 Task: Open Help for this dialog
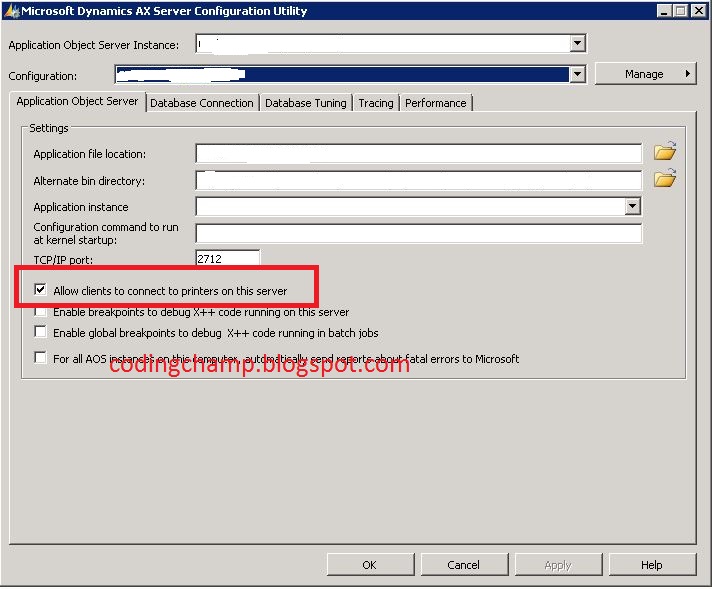(x=652, y=565)
